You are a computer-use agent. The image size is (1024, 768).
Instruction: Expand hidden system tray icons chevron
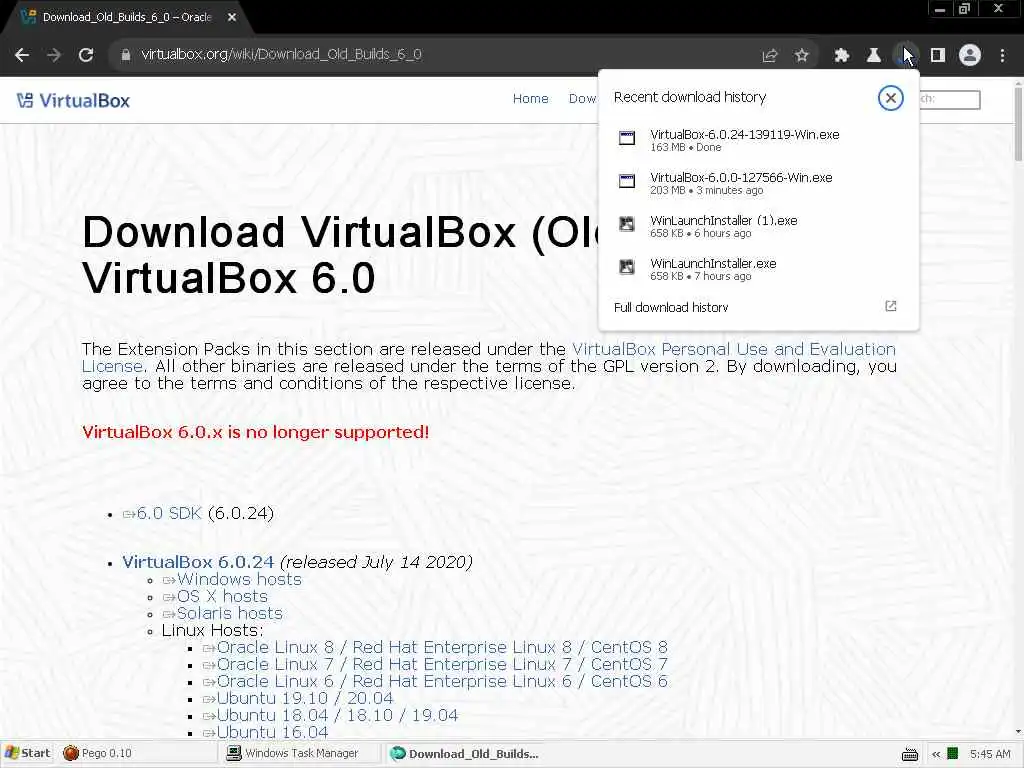coord(936,754)
